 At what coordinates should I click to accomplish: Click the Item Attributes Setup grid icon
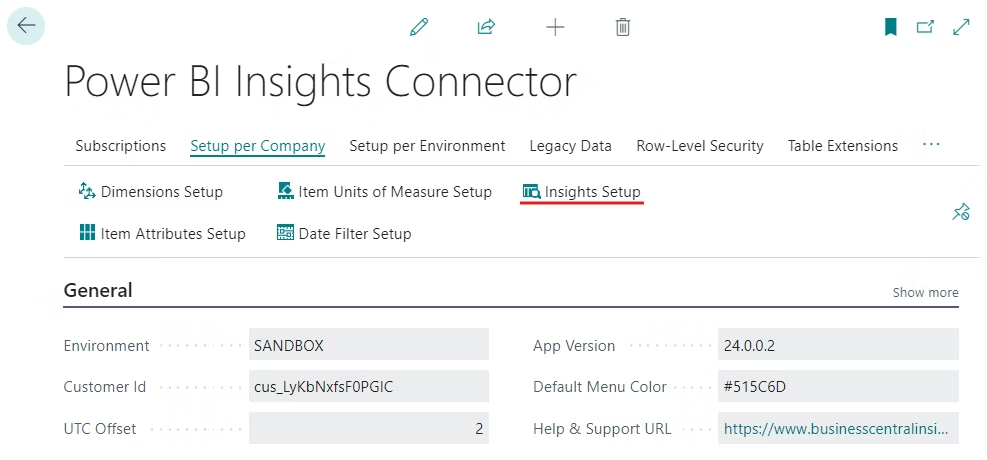(x=87, y=233)
